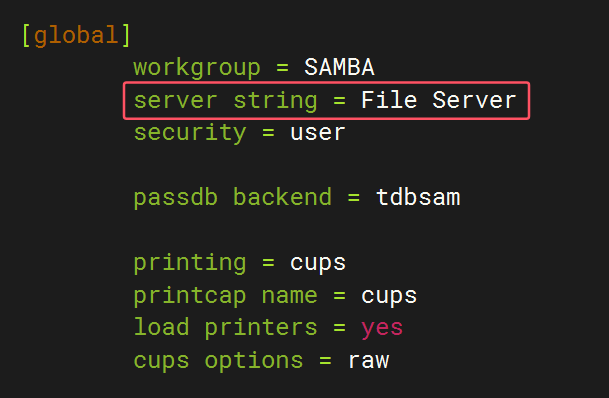Click the printing parameter name
609x398 pixels.
(190, 263)
